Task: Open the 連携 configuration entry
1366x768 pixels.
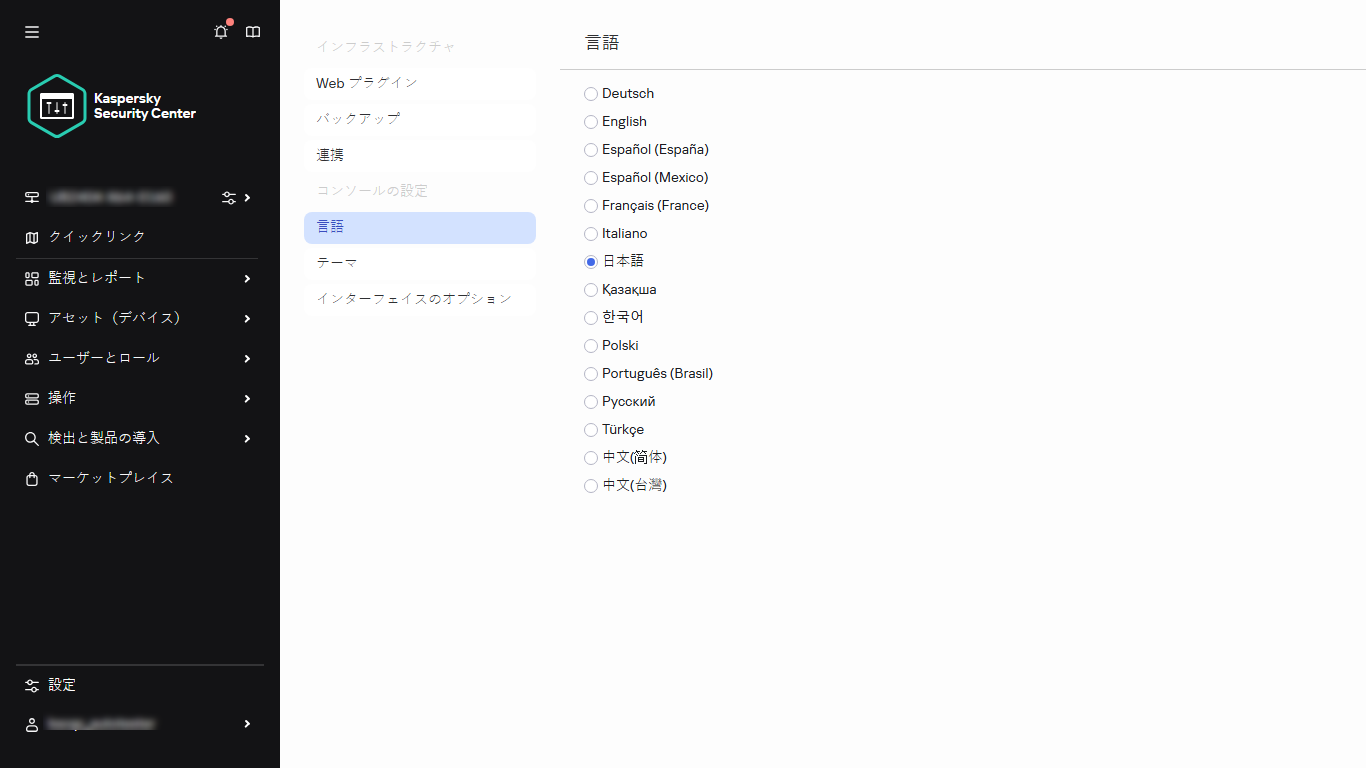Action: [330, 155]
